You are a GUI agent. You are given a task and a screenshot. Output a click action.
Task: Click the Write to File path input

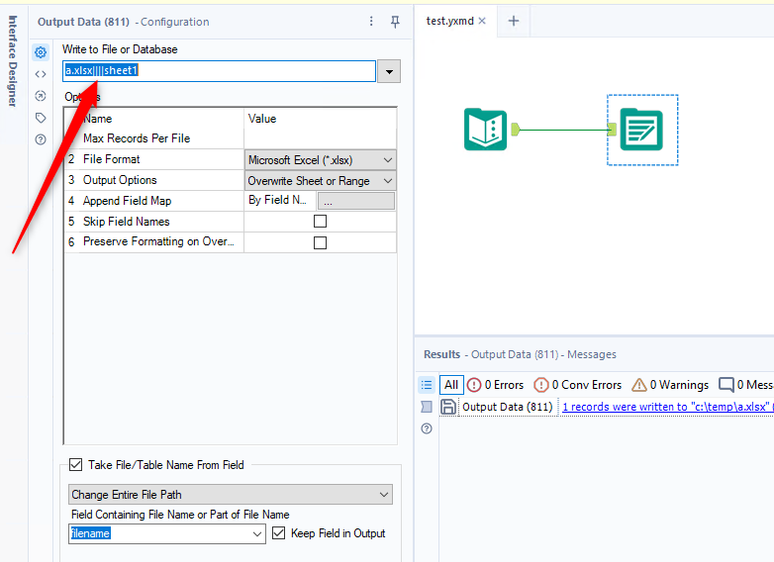[219, 71]
